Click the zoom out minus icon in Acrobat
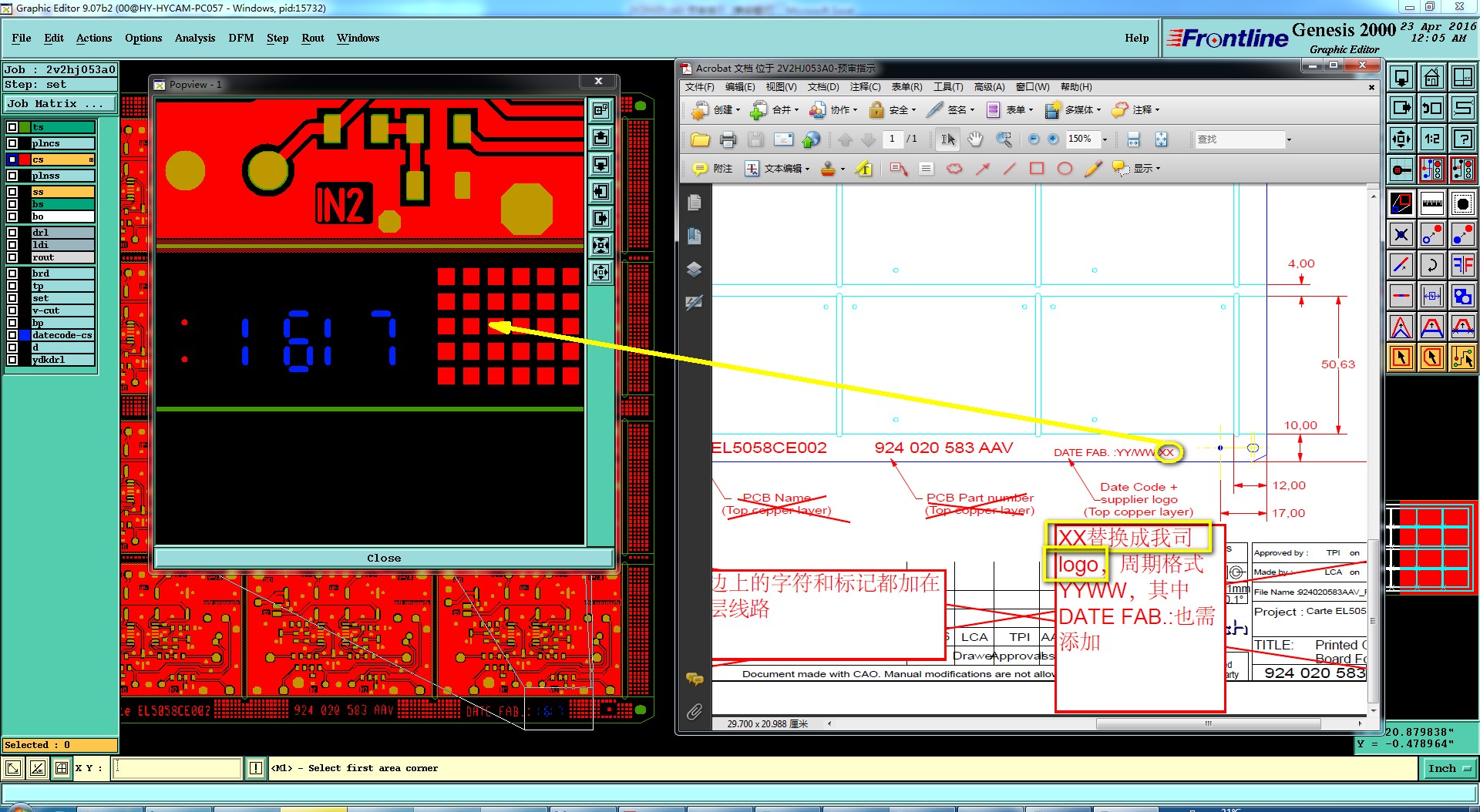 click(x=1034, y=139)
